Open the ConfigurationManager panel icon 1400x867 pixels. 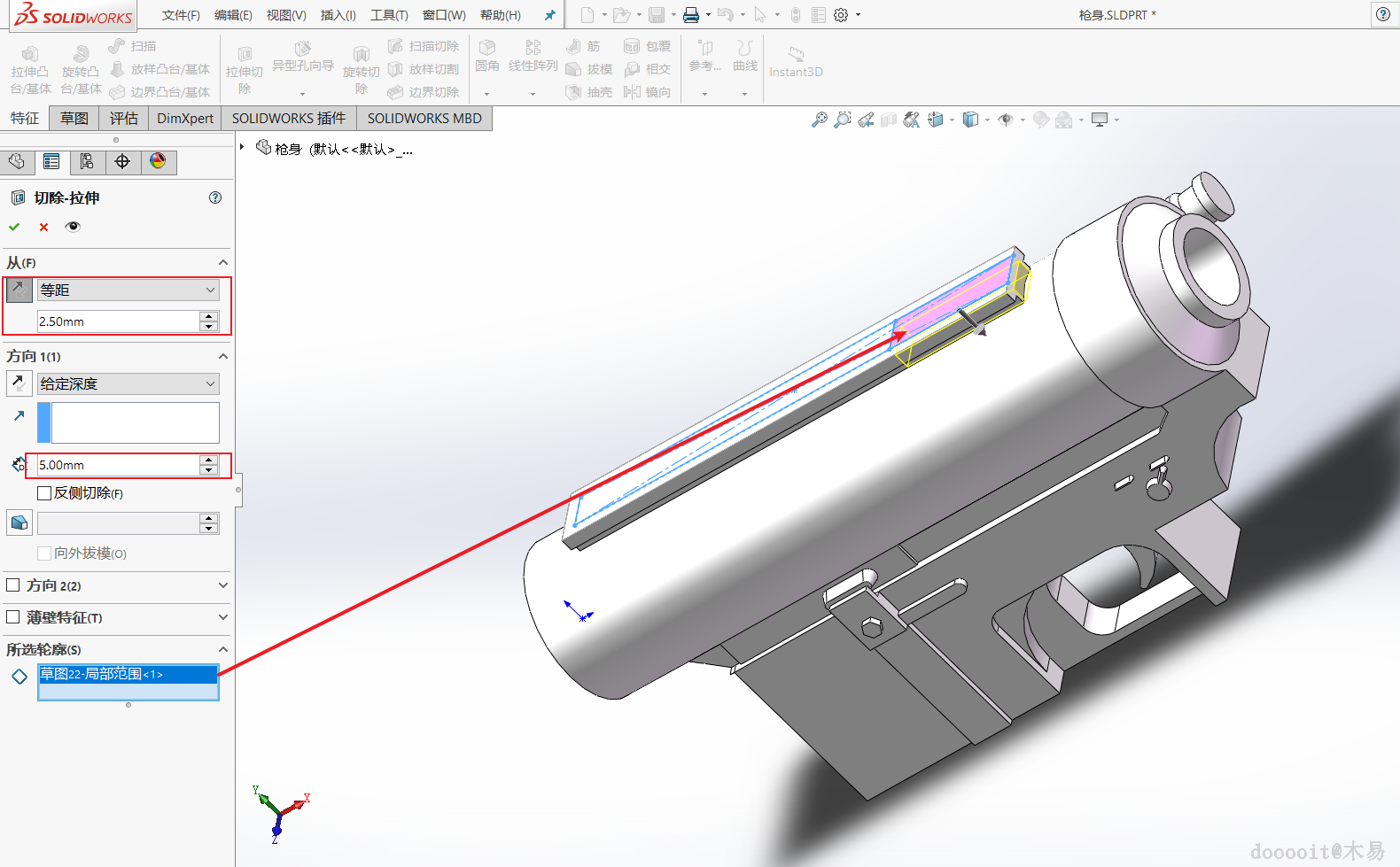(x=87, y=161)
